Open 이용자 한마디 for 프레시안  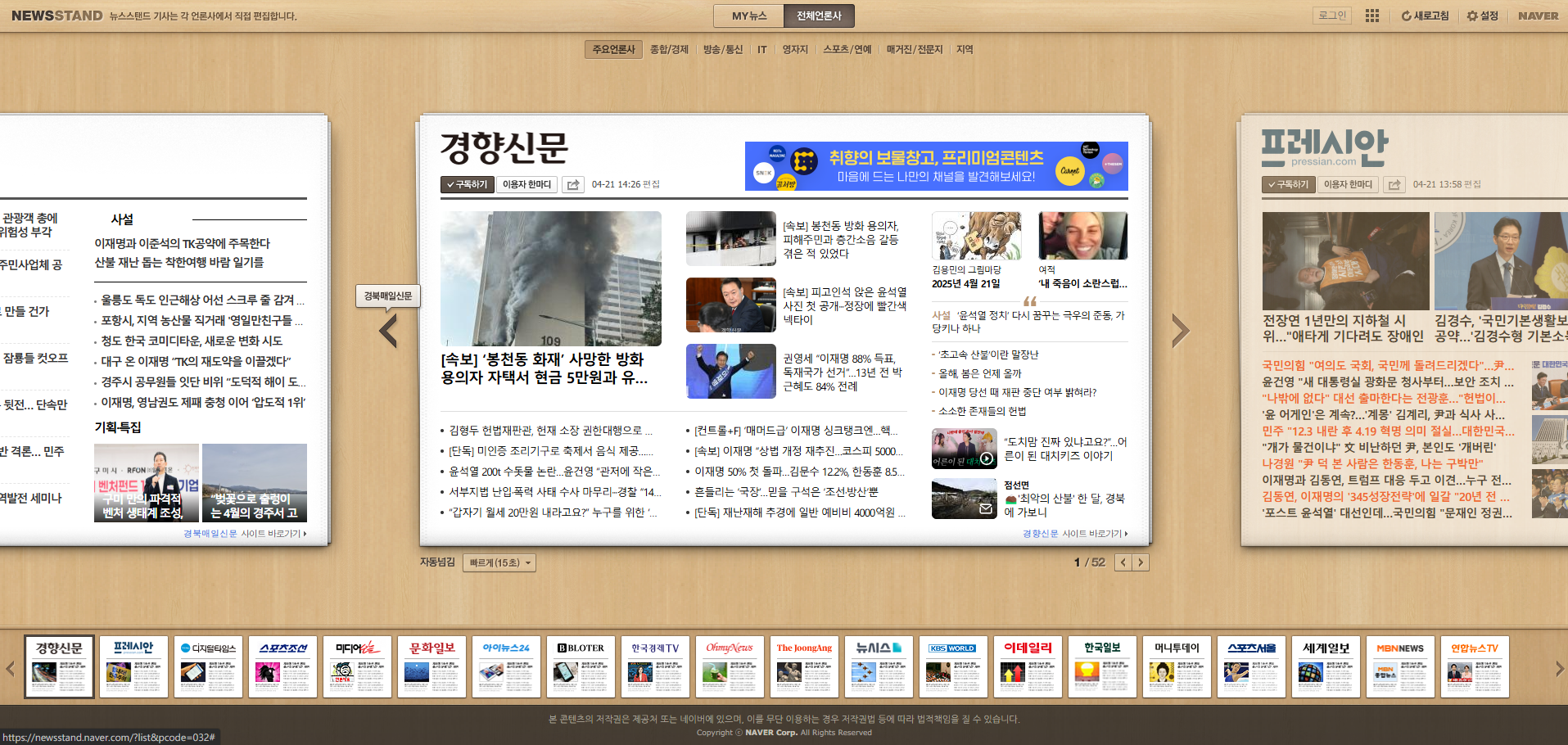click(x=1348, y=185)
